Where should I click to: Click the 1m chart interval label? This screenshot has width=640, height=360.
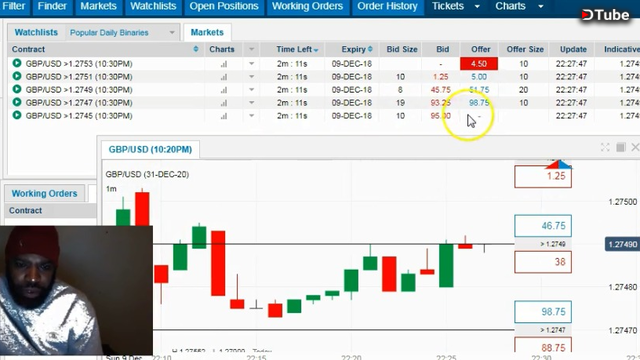(111, 189)
